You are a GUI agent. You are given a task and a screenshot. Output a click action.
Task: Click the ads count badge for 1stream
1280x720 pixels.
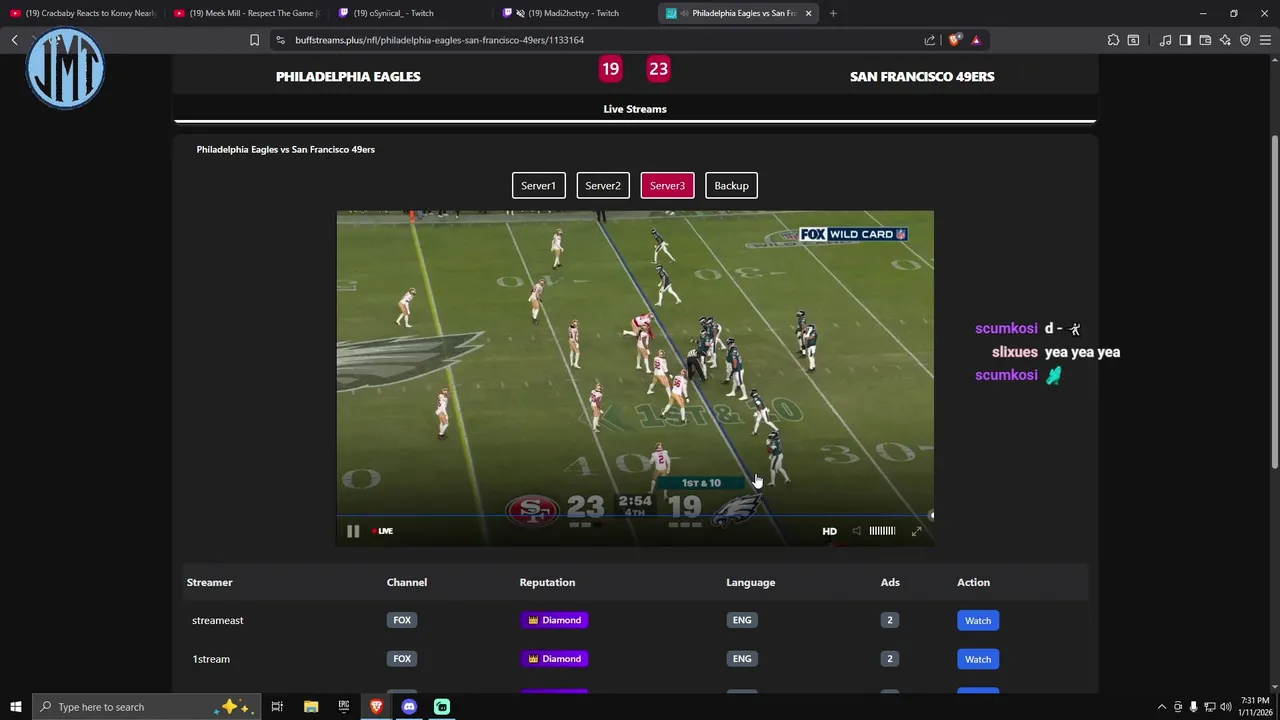click(x=889, y=659)
